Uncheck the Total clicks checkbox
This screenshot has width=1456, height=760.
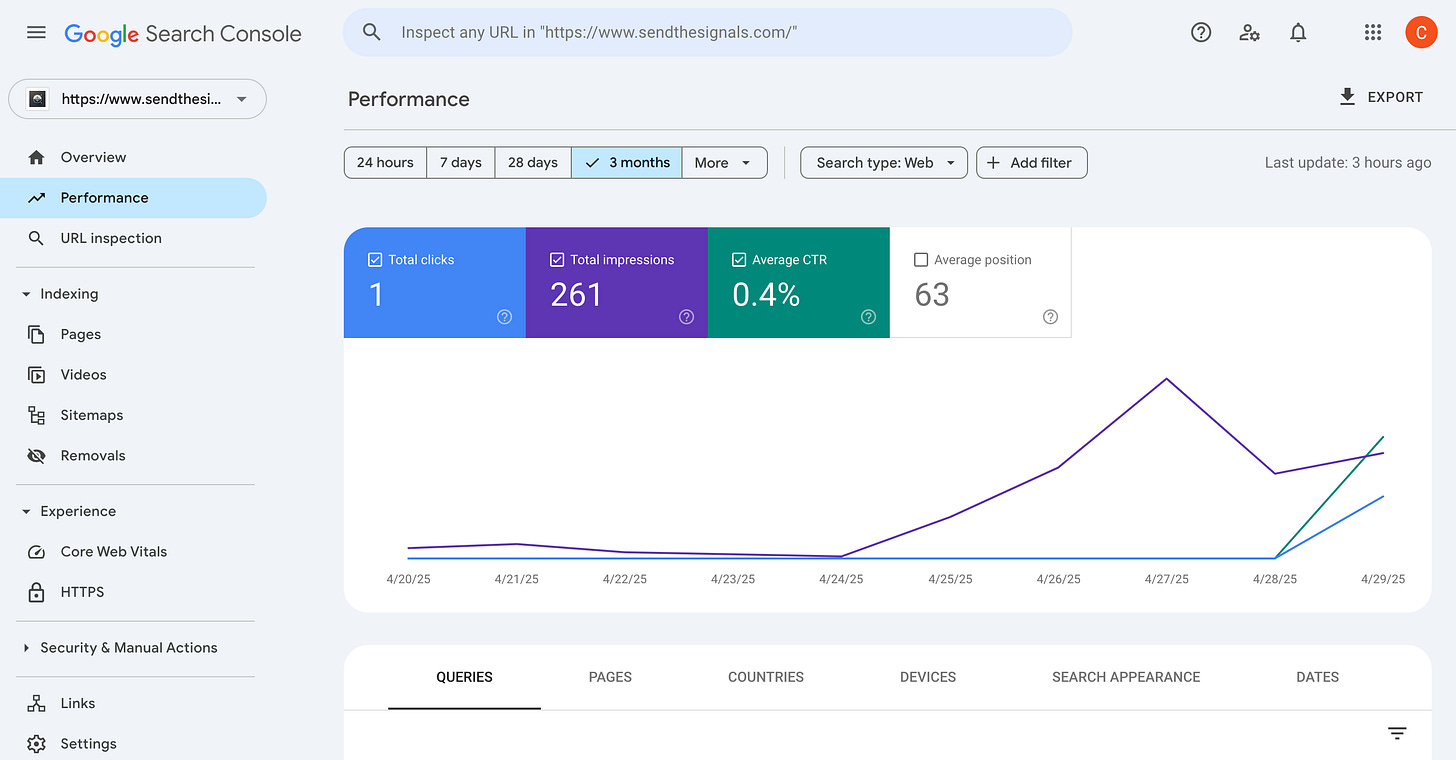(375, 259)
